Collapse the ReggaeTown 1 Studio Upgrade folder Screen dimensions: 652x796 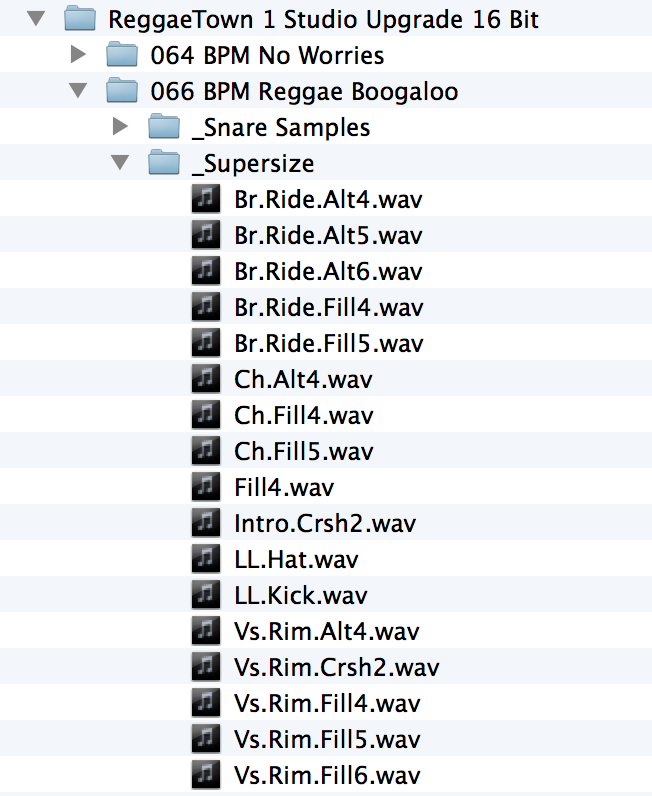(37, 19)
